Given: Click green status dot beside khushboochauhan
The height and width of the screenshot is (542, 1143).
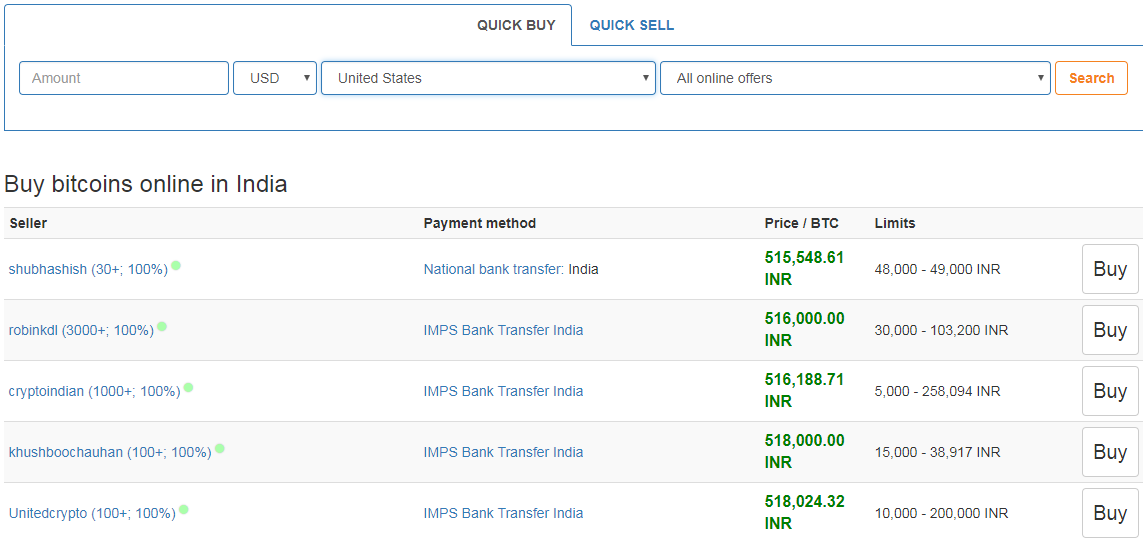Looking at the screenshot, I should (219, 449).
